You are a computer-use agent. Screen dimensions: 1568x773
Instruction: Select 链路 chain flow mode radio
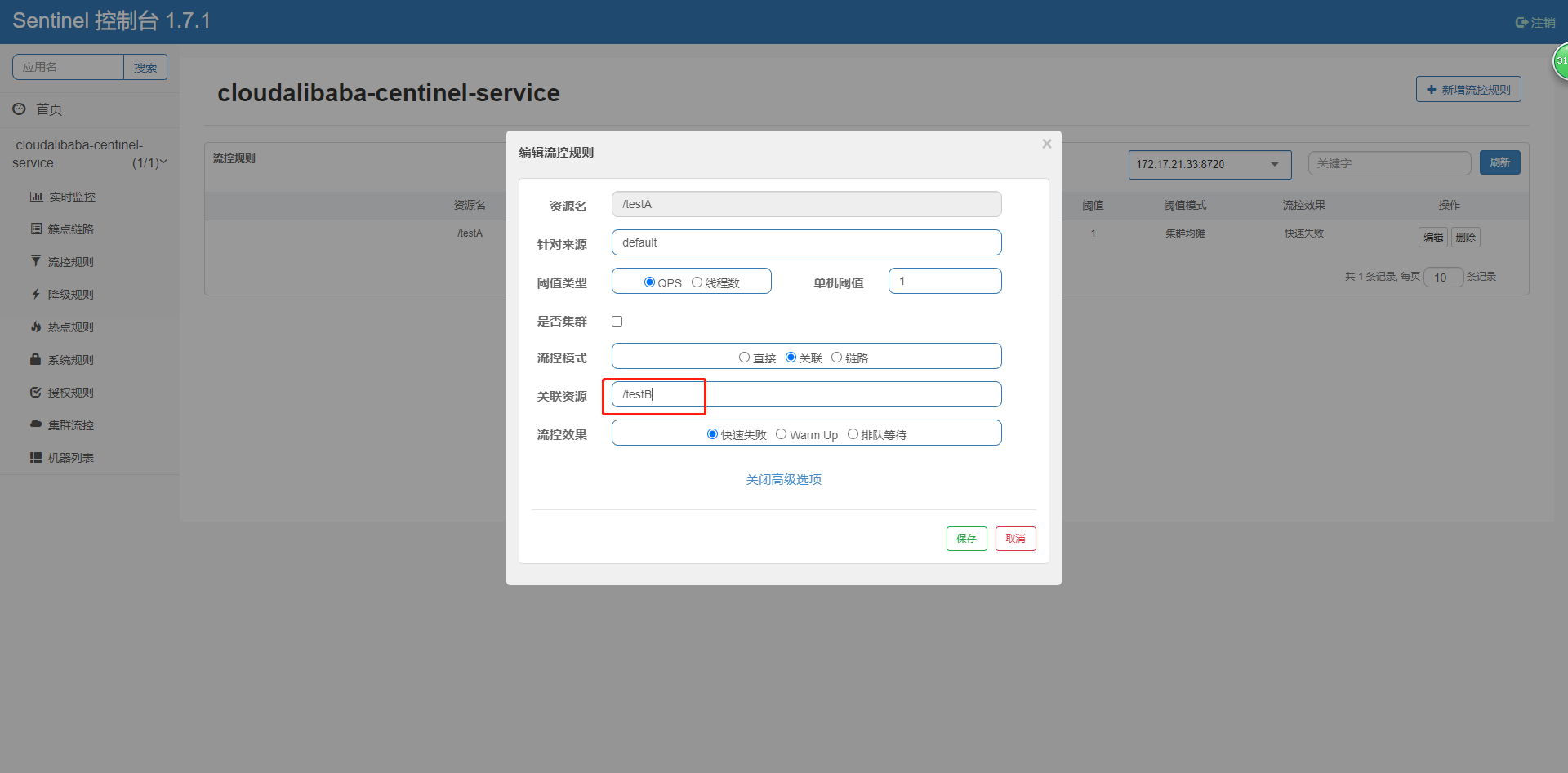coord(836,358)
